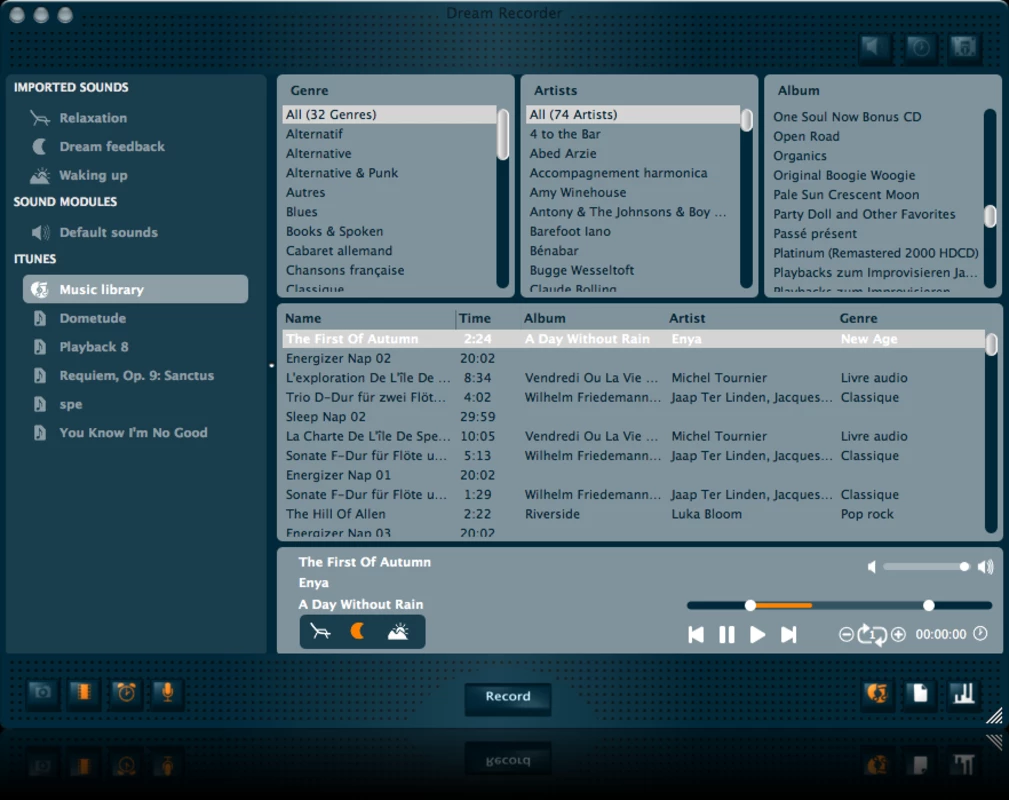
Task: Skip to the next track
Action: pyautogui.click(x=788, y=635)
